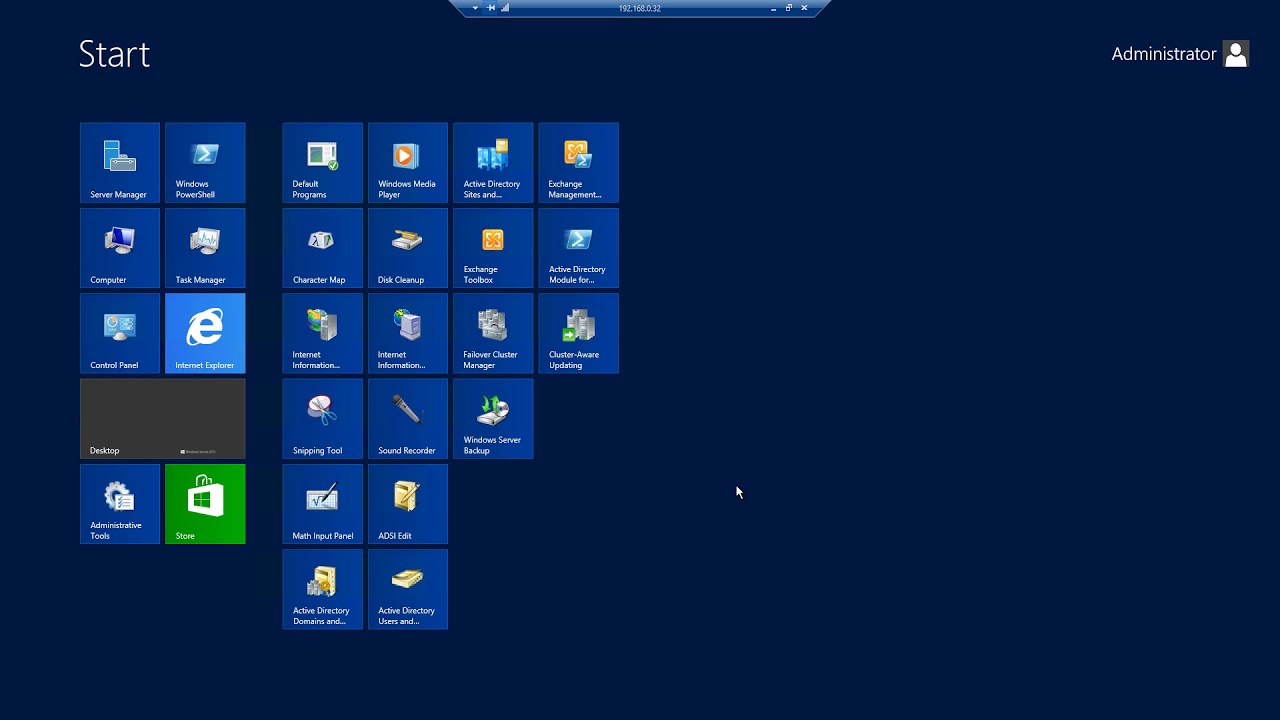Launch Exchange Management Shell tile
Screen dimensions: 1280x720
579,163
